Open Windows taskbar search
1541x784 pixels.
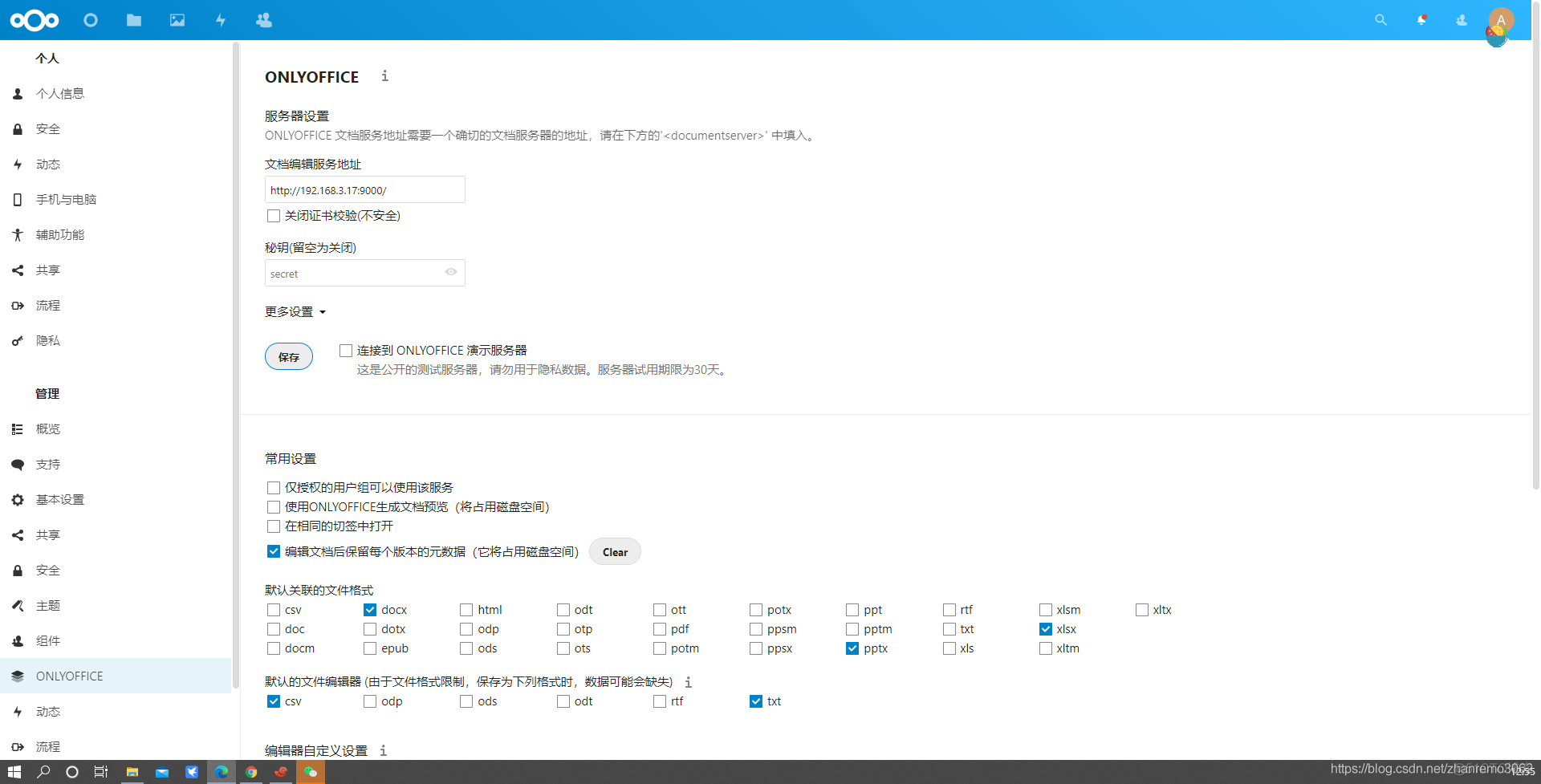coord(43,772)
